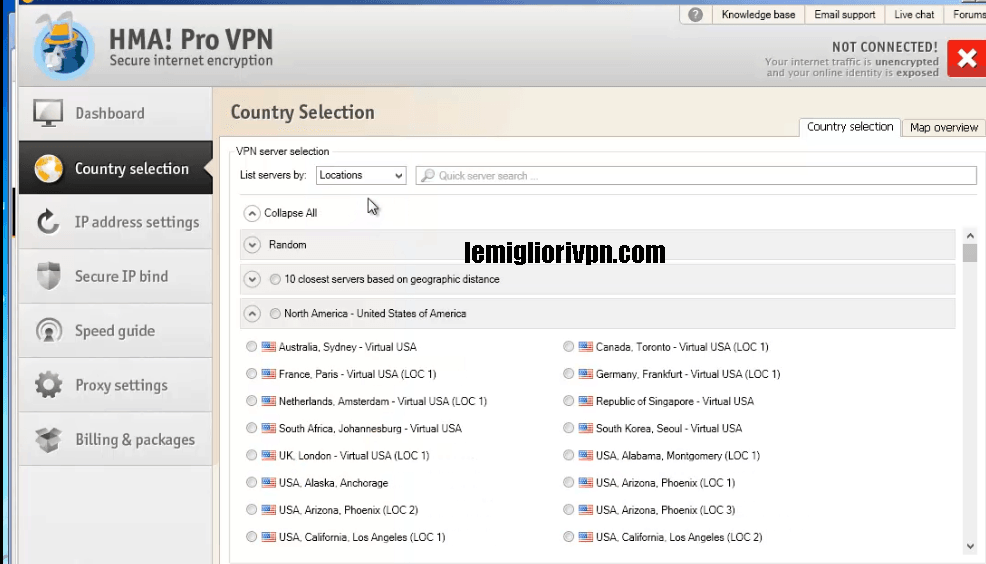This screenshot has width=986, height=564.
Task: Click the Quick server search field
Action: click(x=695, y=175)
